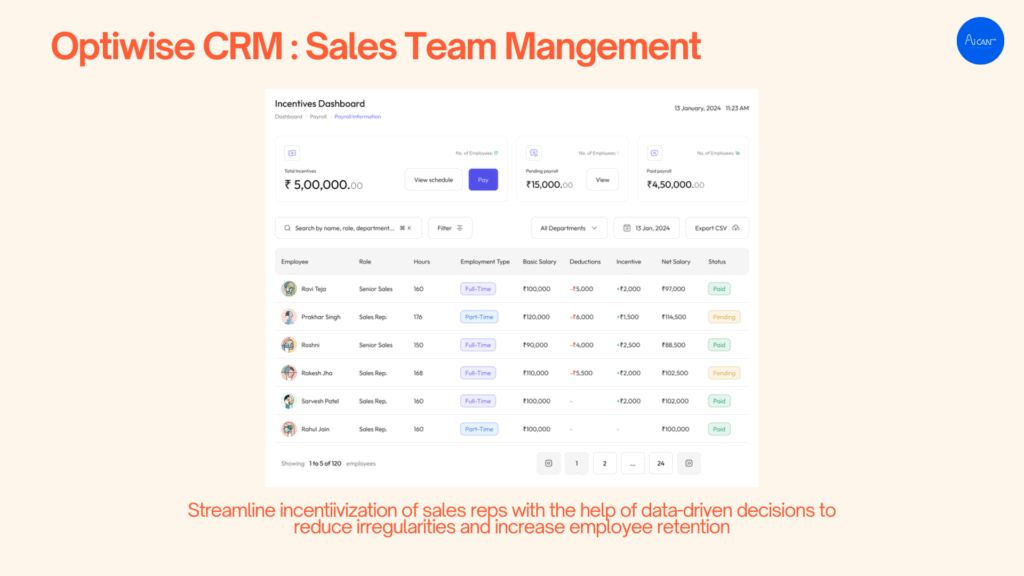The image size is (1024, 576).
Task: Click the View schedule button
Action: (433, 180)
